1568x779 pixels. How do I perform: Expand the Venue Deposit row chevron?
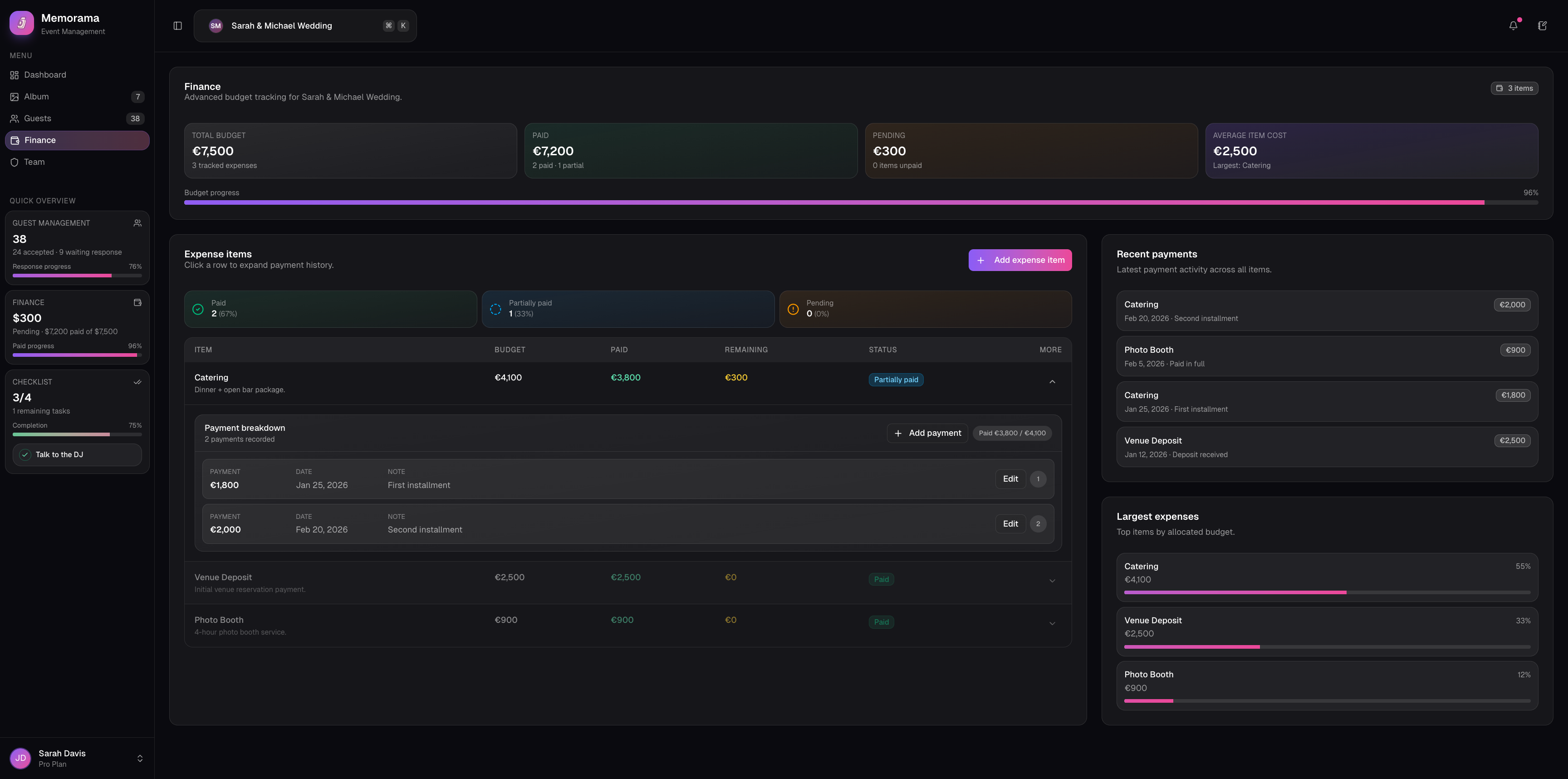pos(1053,581)
